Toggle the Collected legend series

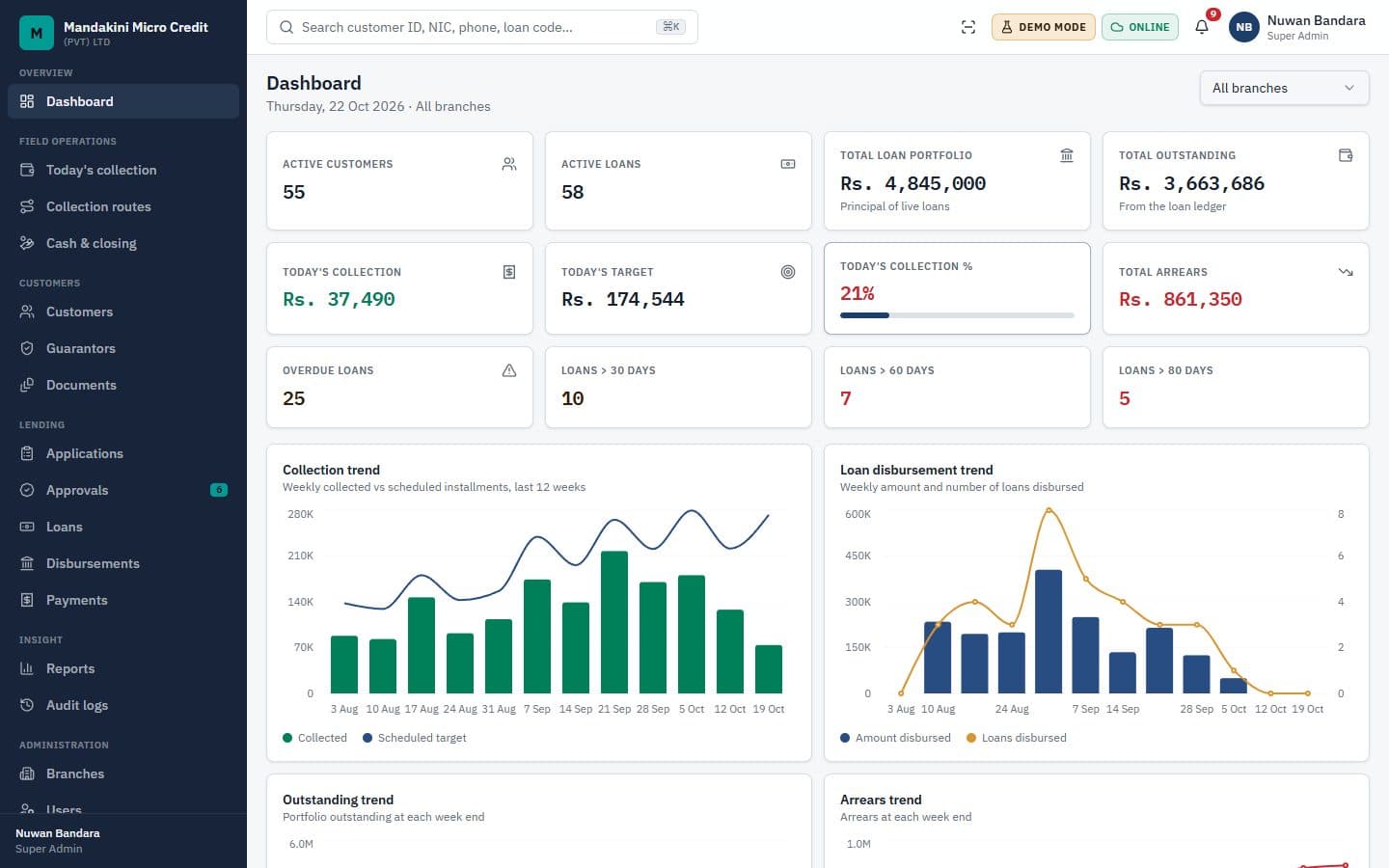pyautogui.click(x=314, y=738)
